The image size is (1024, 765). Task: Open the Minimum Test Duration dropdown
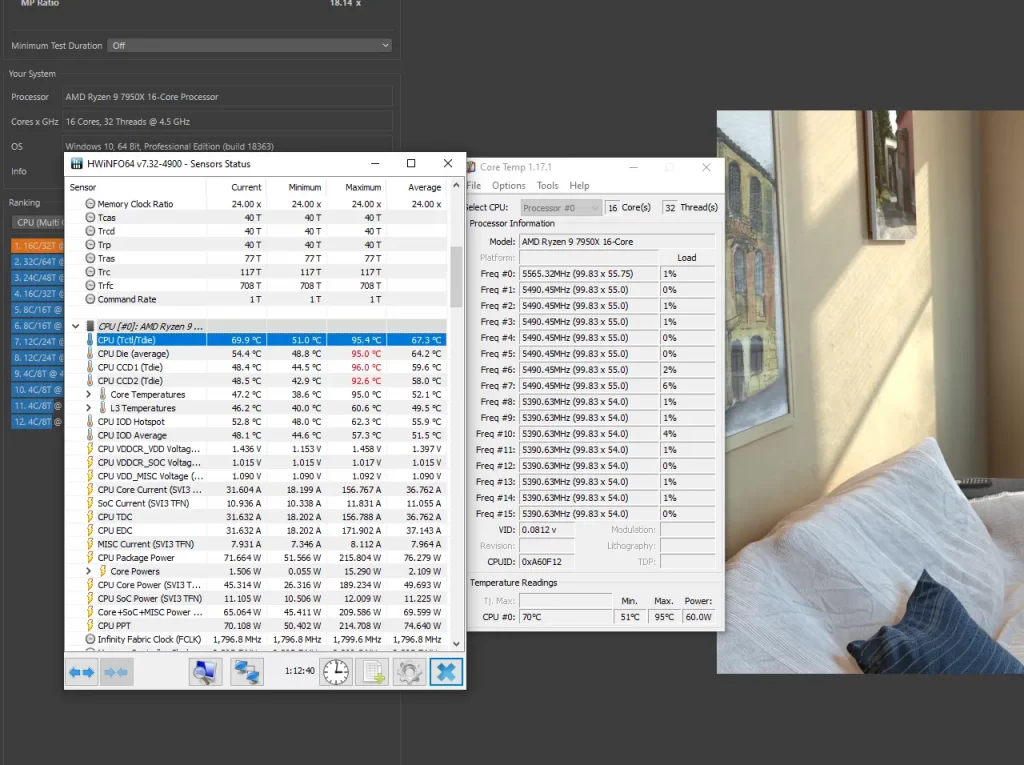(x=250, y=45)
